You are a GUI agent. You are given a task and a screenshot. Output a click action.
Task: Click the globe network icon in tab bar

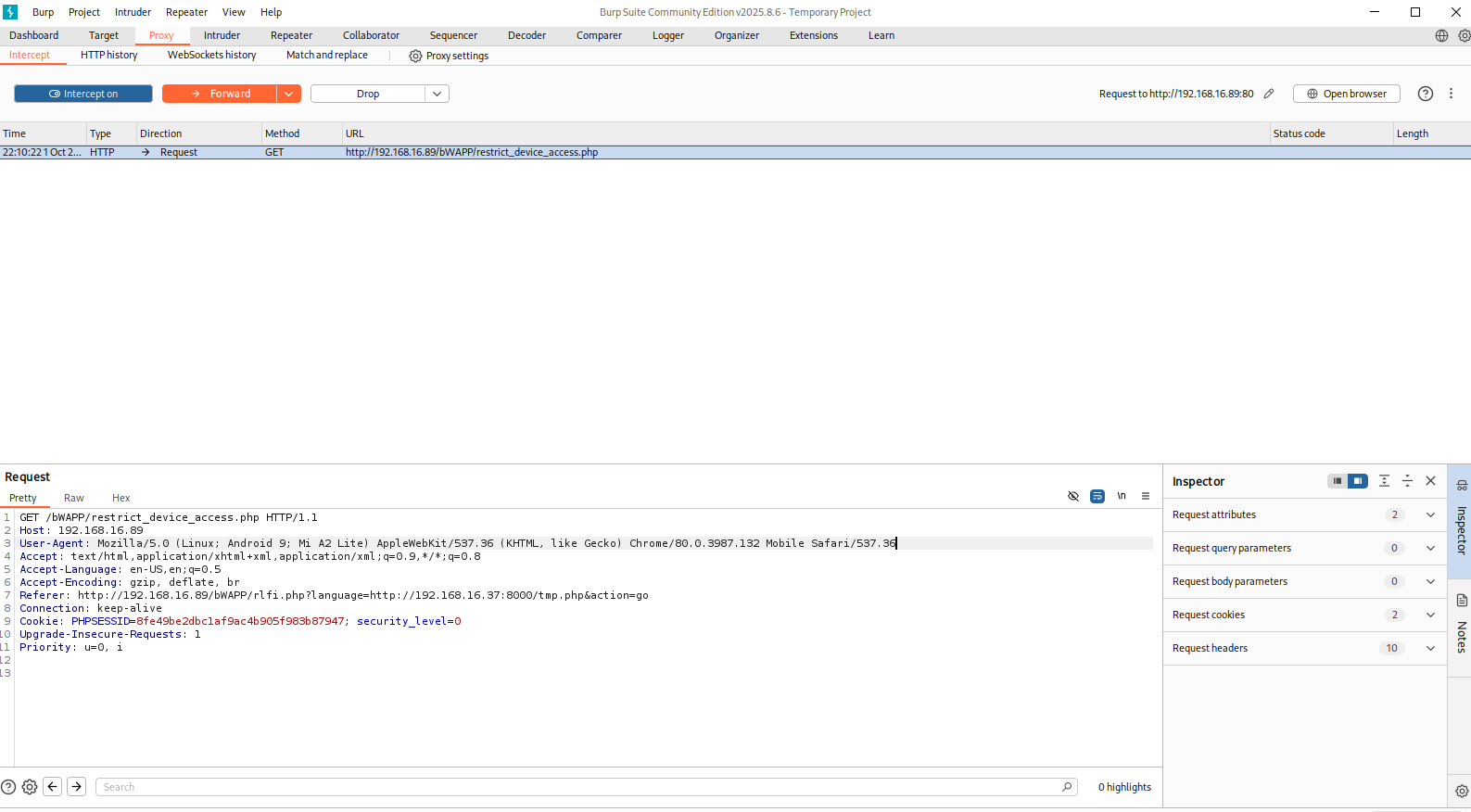click(x=1441, y=36)
